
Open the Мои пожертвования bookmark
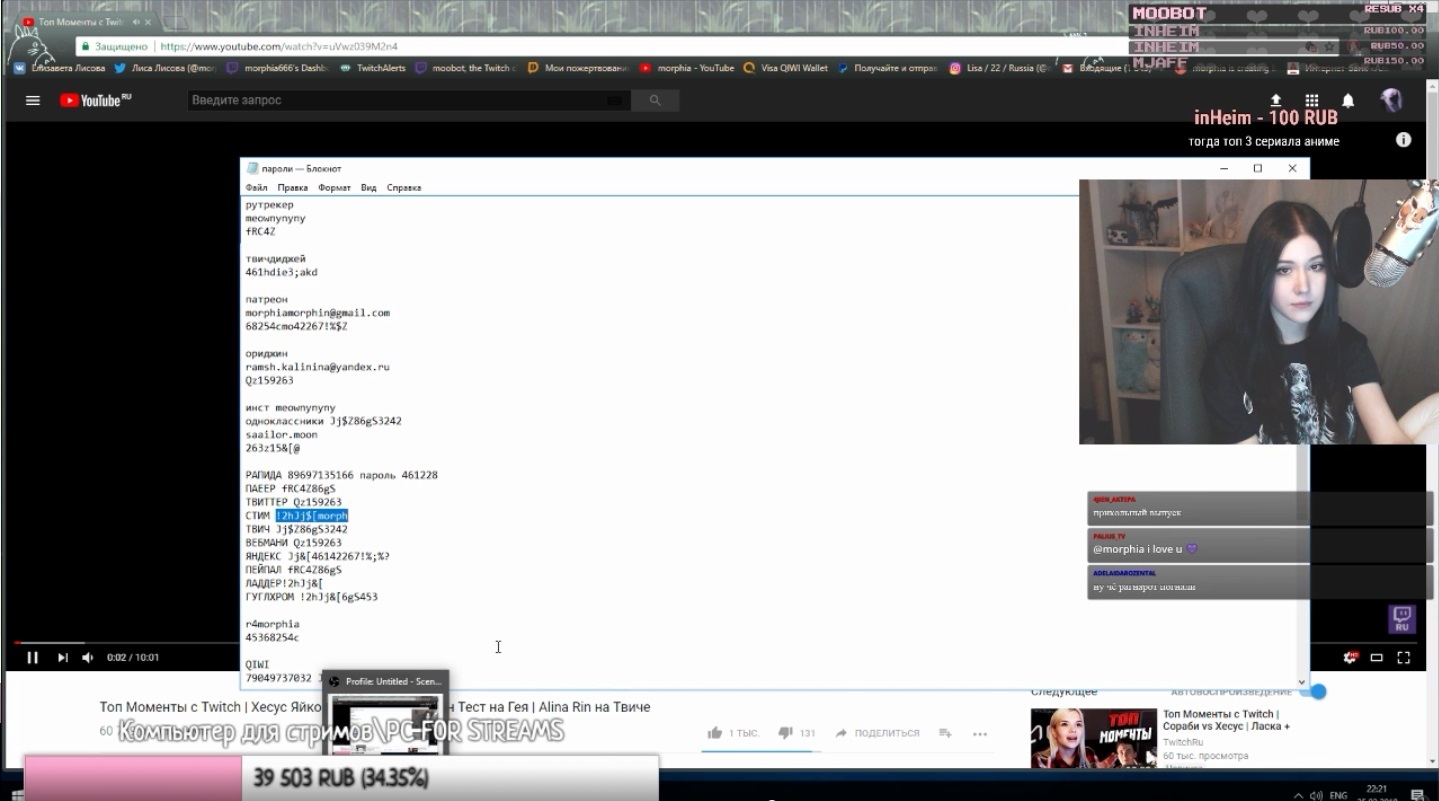coord(578,68)
